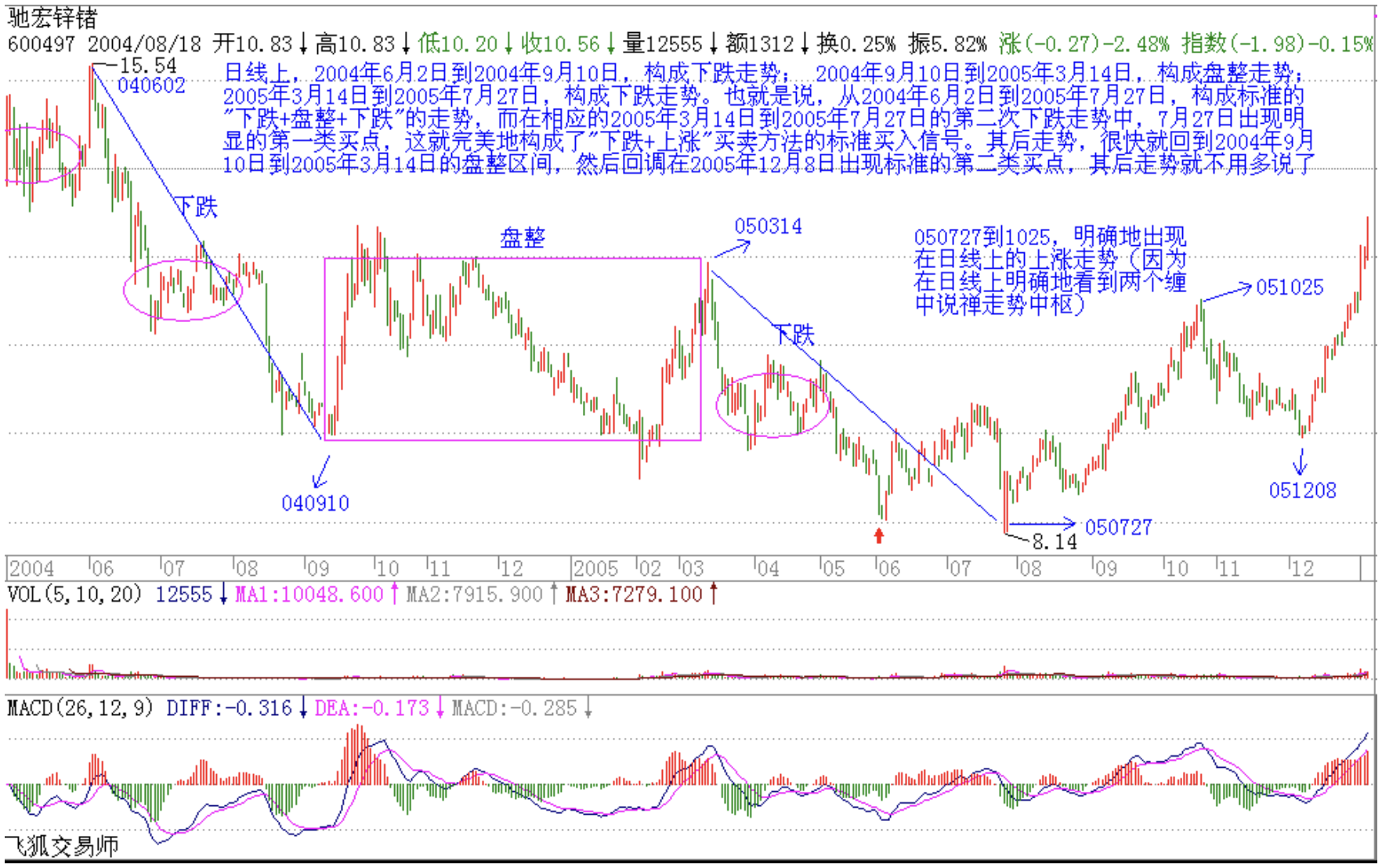Image resolution: width=1382 pixels, height=868 pixels.
Task: Select the 15.54 high price label
Action: coord(148,66)
